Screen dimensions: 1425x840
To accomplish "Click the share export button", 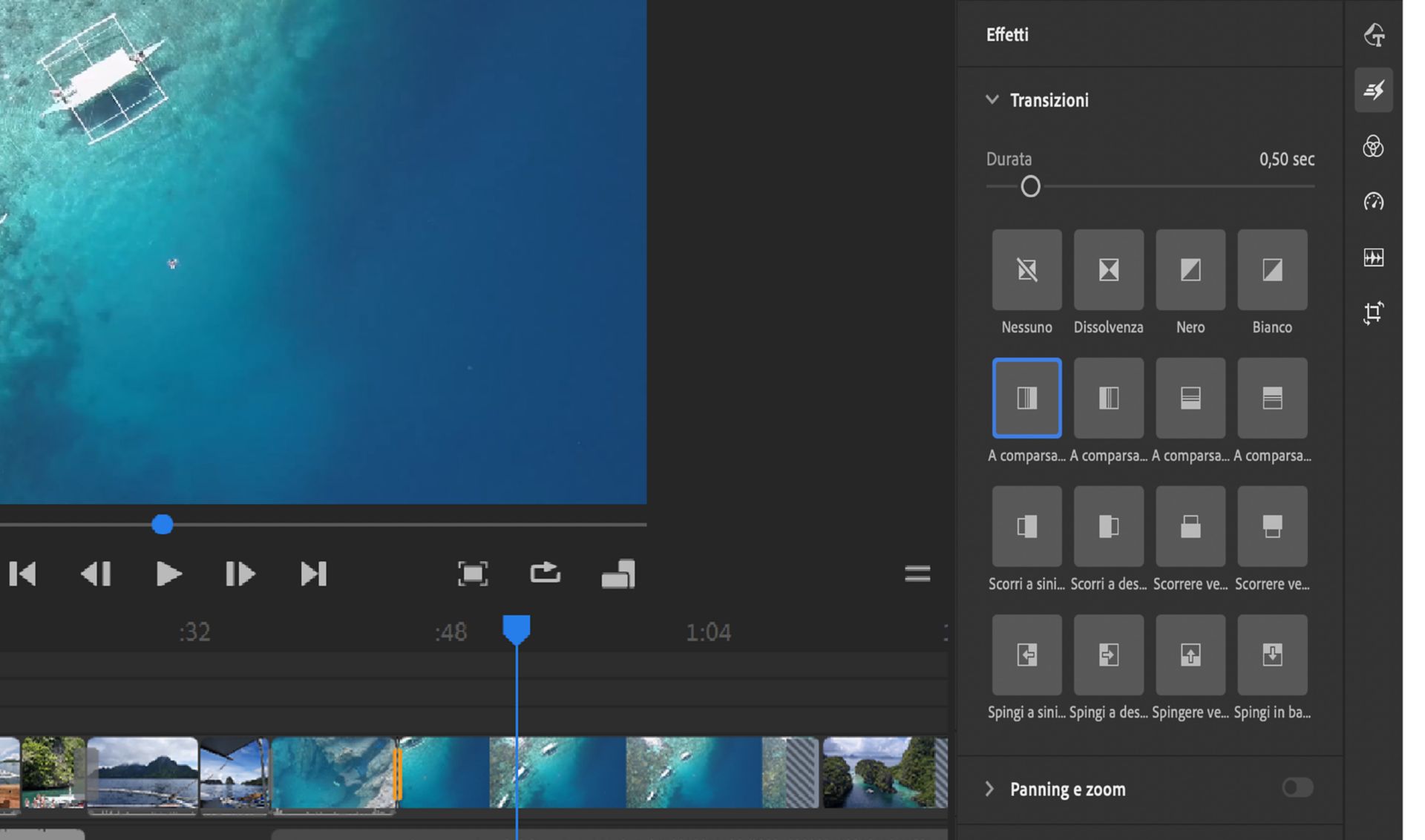I will [545, 574].
